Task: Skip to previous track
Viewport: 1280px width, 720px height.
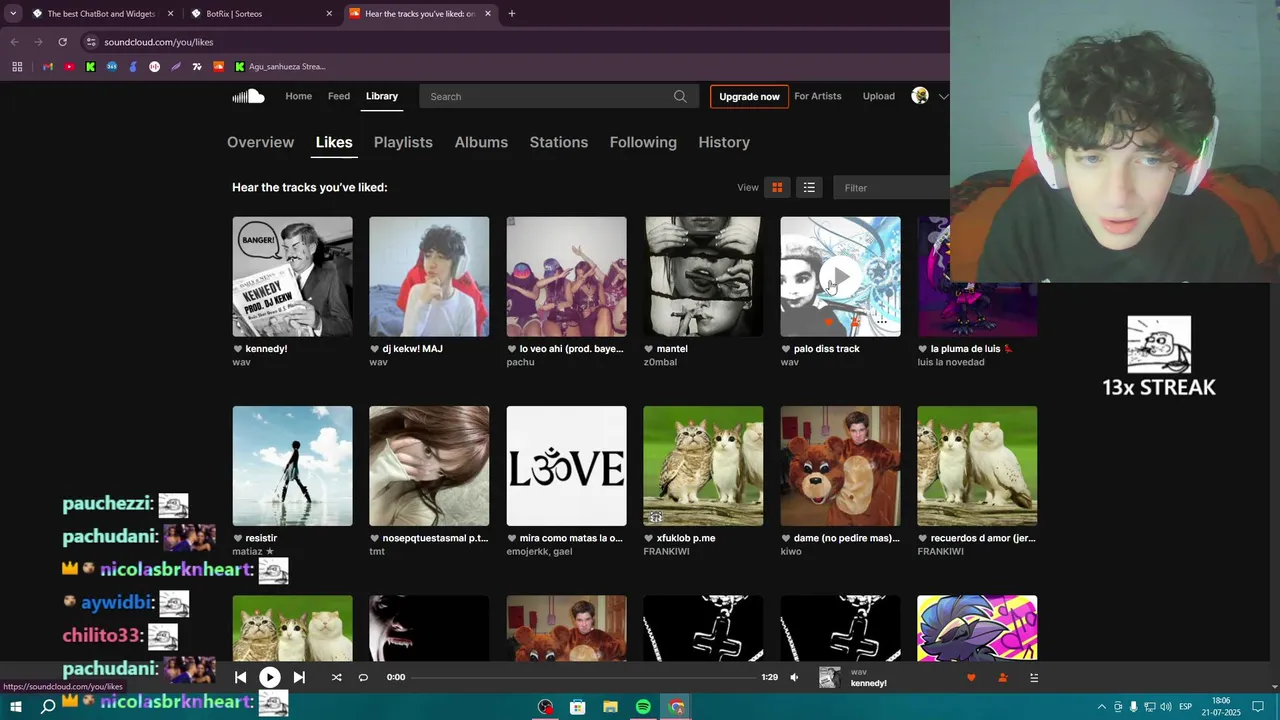Action: pyautogui.click(x=240, y=677)
